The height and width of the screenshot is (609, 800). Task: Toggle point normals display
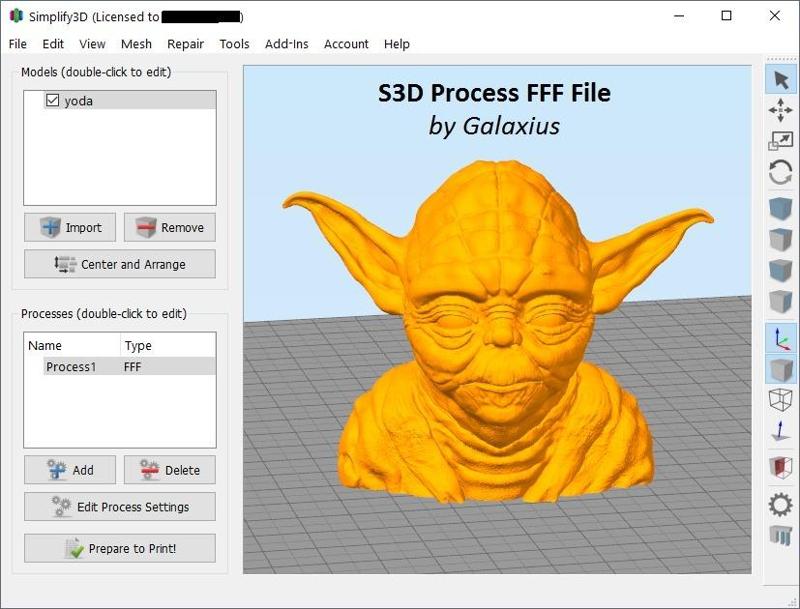781,431
